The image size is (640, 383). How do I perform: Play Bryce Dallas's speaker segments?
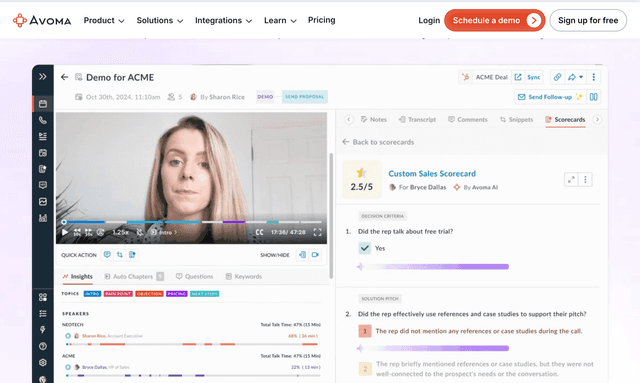point(68,367)
